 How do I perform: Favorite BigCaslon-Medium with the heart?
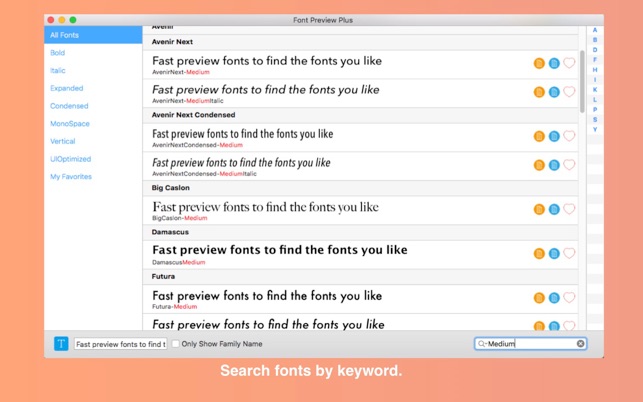(x=569, y=209)
